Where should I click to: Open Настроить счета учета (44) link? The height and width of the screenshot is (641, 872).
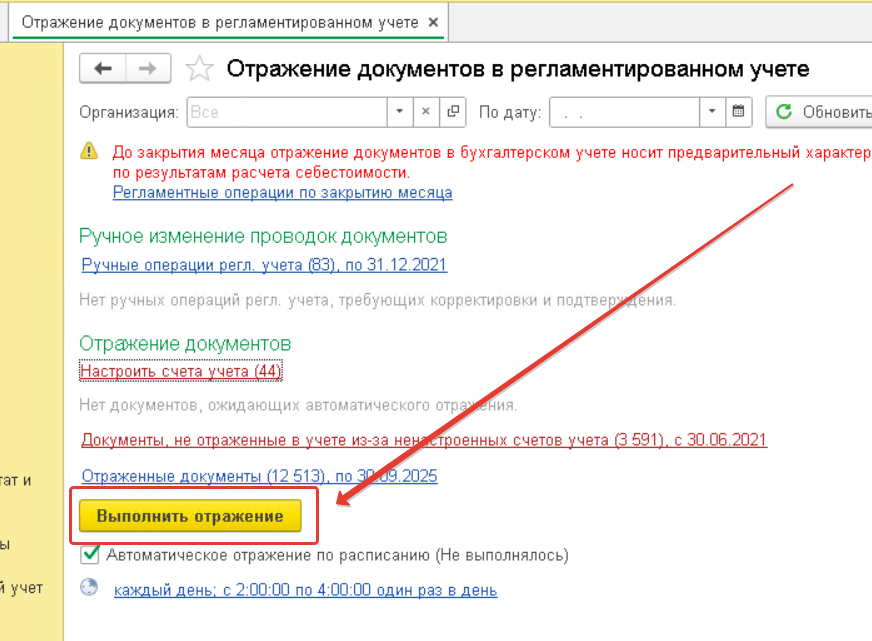[181, 371]
